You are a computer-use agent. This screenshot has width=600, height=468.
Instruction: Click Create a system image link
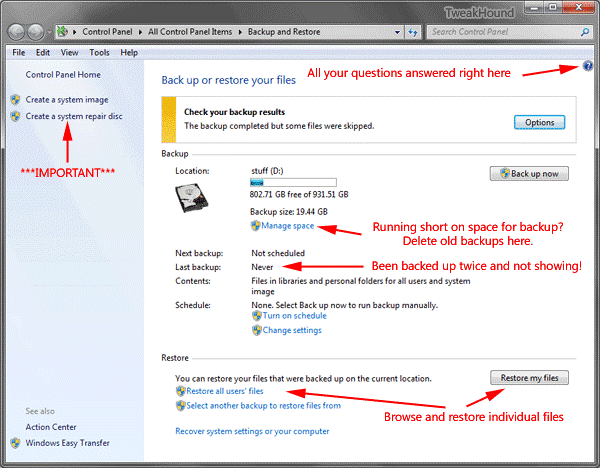point(67,100)
